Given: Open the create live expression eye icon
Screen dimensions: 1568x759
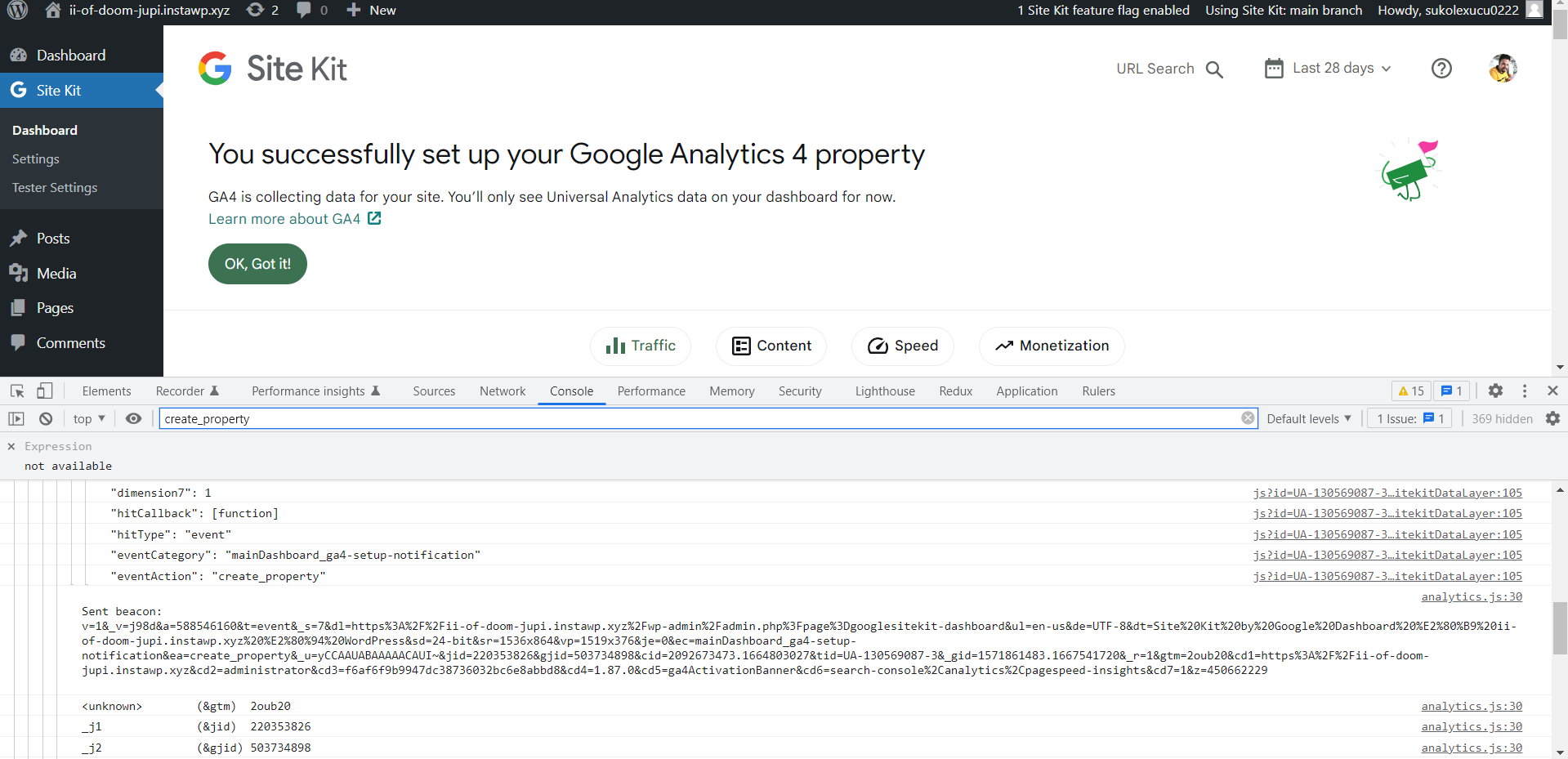Looking at the screenshot, I should click(x=133, y=418).
